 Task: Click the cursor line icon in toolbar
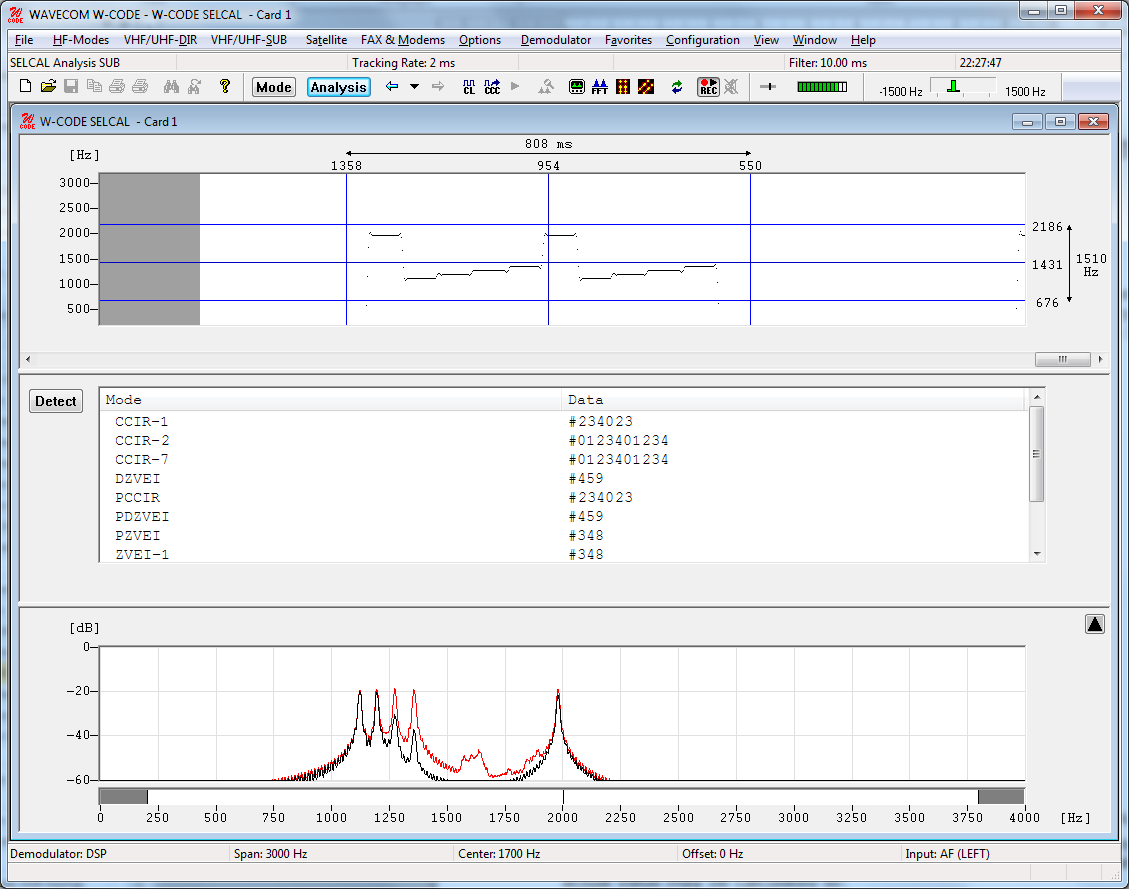coord(768,86)
